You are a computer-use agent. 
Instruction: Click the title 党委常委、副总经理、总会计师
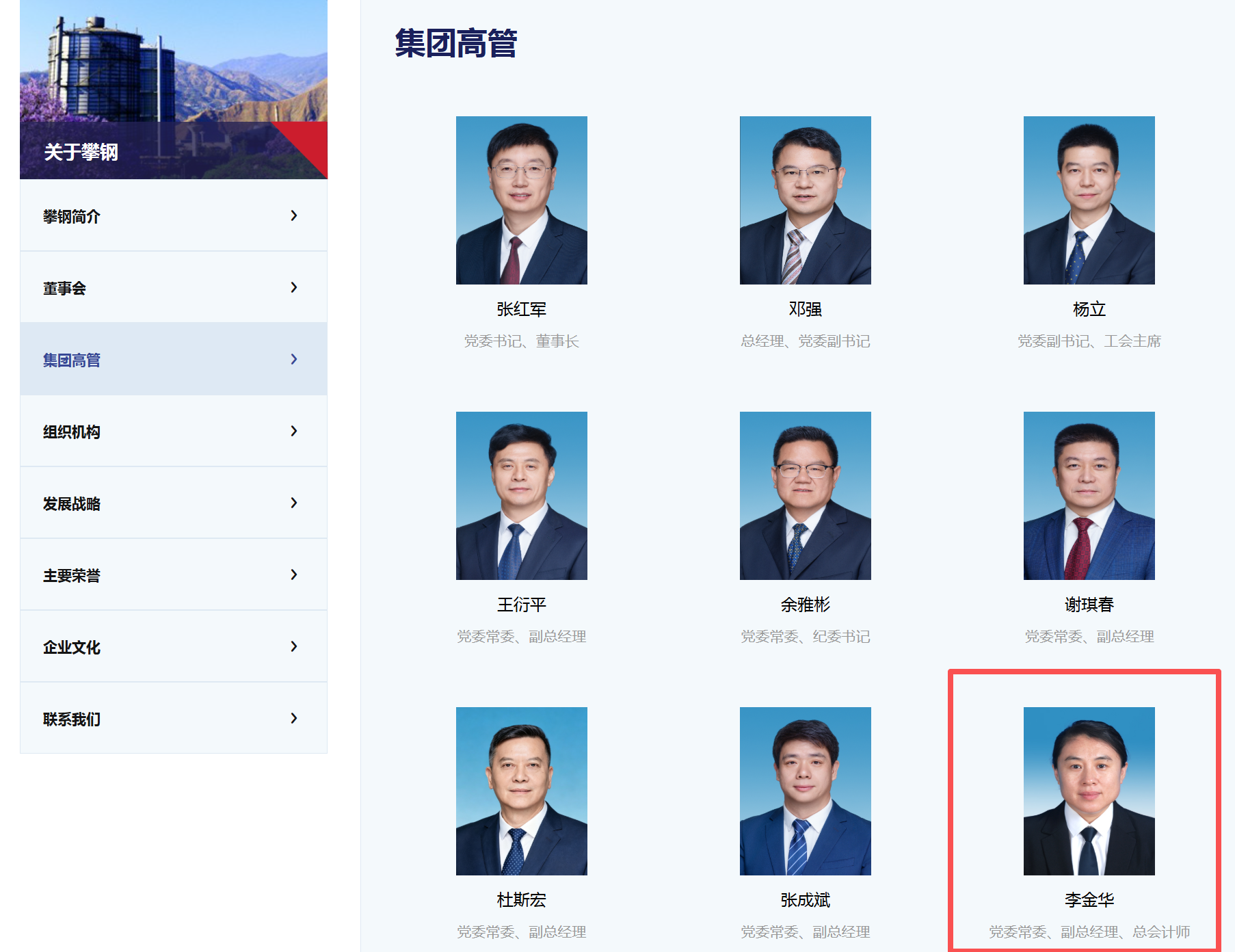pos(1089,932)
